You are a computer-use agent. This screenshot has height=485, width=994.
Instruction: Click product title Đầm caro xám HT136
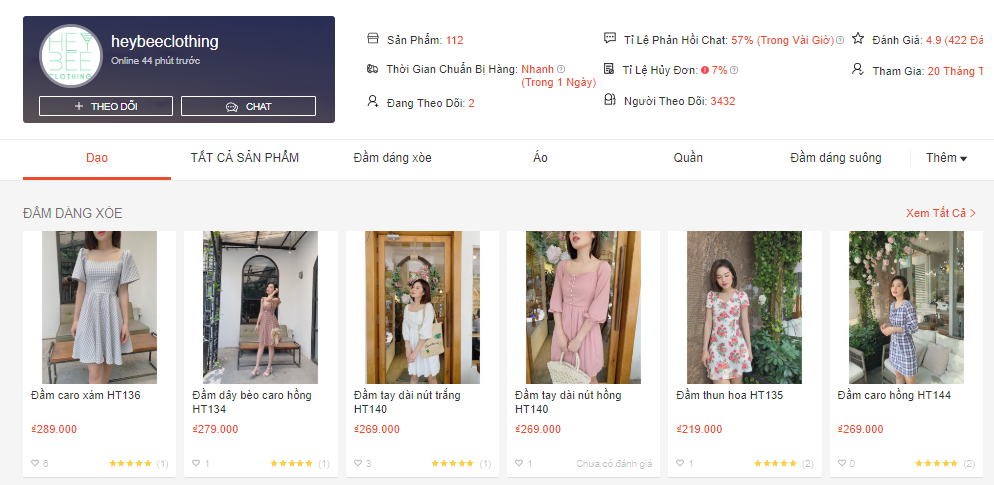point(86,396)
